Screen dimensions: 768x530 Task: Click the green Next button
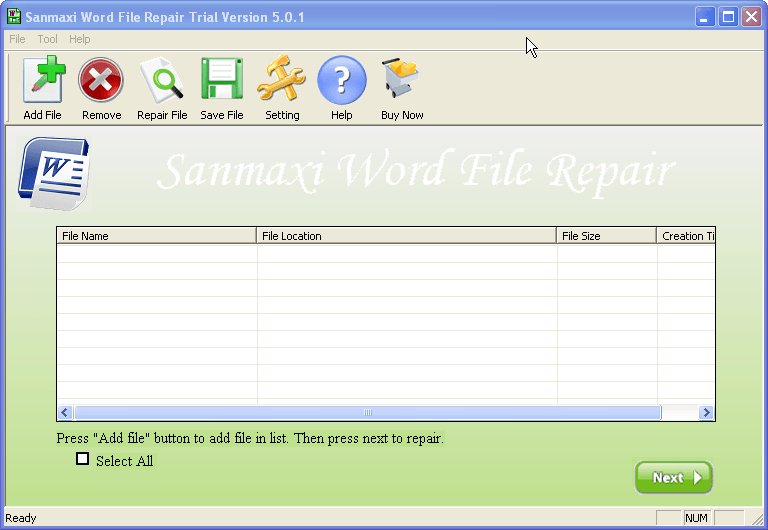[x=674, y=478]
